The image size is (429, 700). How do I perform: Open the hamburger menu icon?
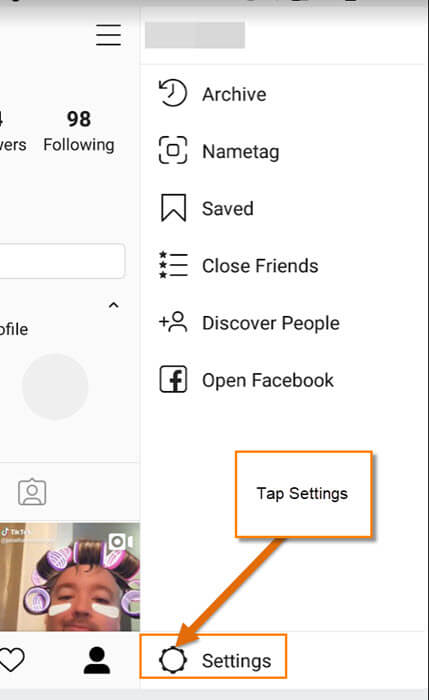click(x=108, y=35)
